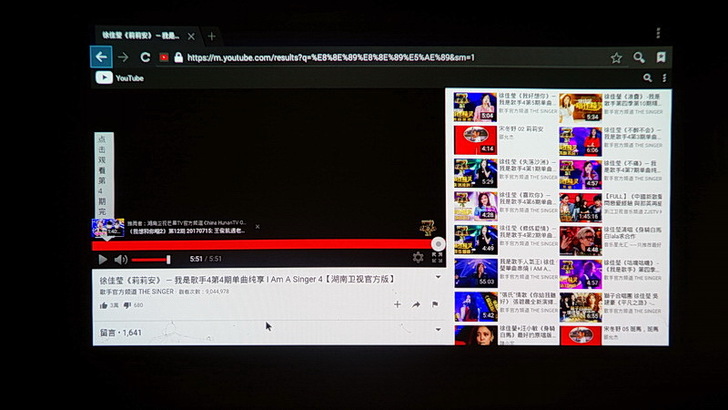Expand the video description arrow

438,277
